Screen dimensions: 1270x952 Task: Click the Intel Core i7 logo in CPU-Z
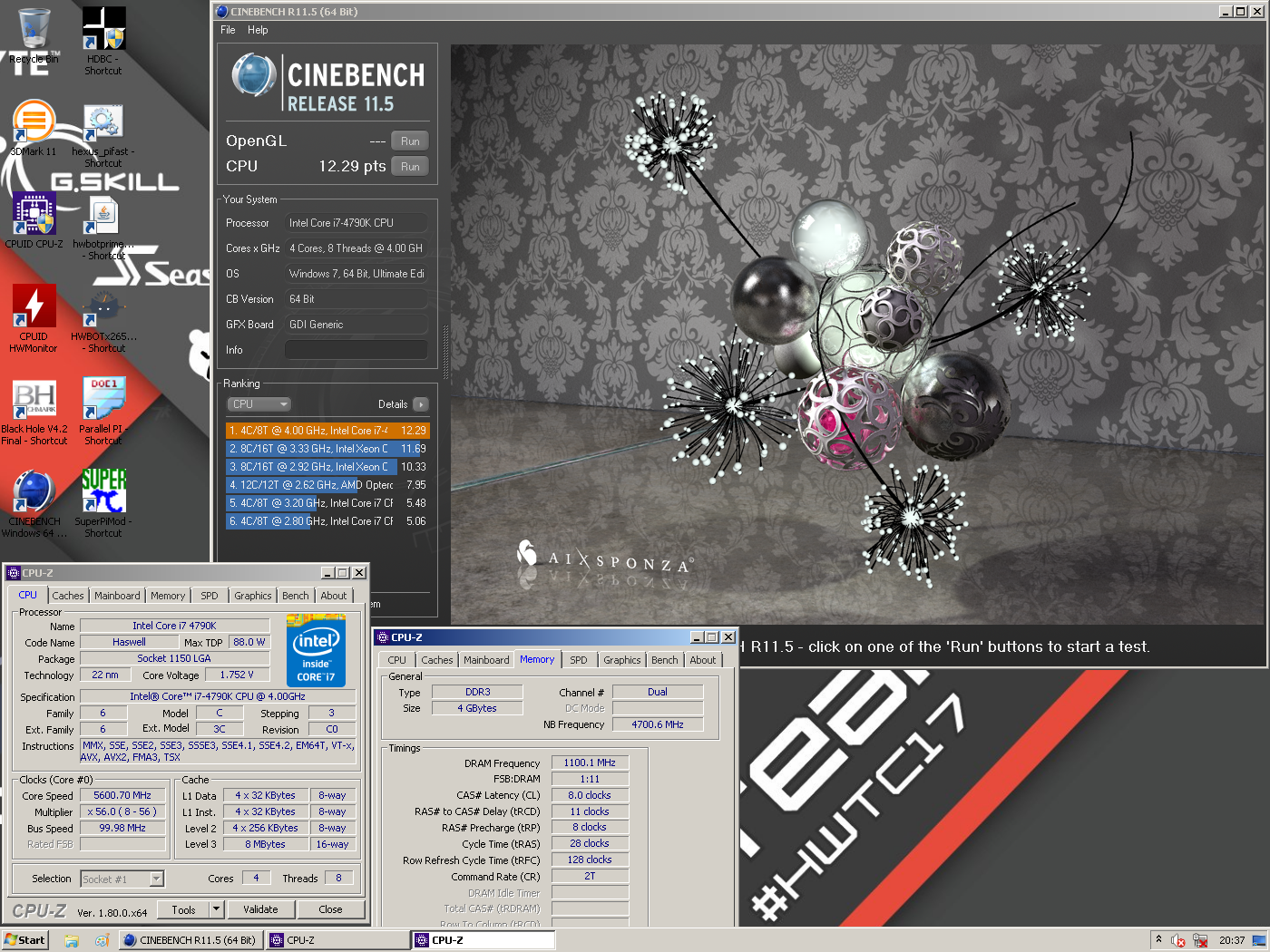click(316, 651)
